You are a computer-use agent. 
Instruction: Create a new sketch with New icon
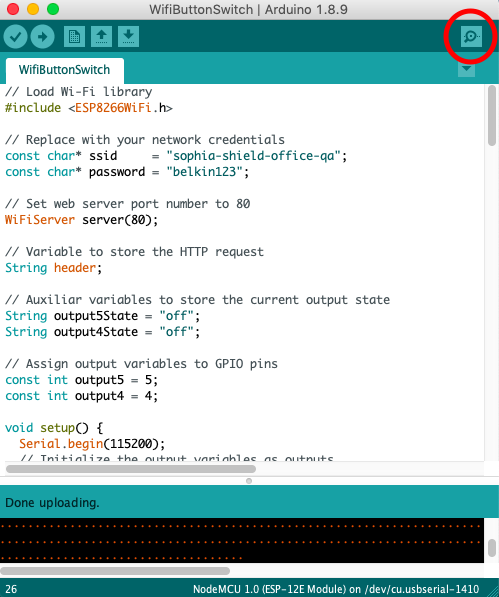tap(74, 37)
